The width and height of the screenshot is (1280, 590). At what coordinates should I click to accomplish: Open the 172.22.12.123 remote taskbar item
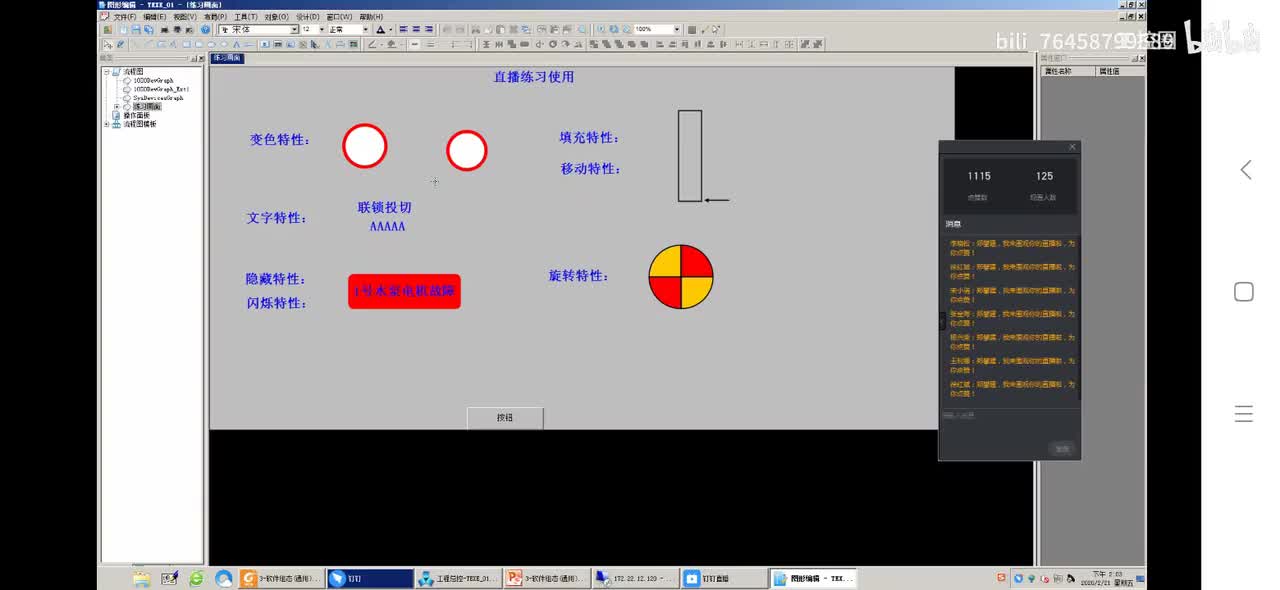tap(634, 578)
